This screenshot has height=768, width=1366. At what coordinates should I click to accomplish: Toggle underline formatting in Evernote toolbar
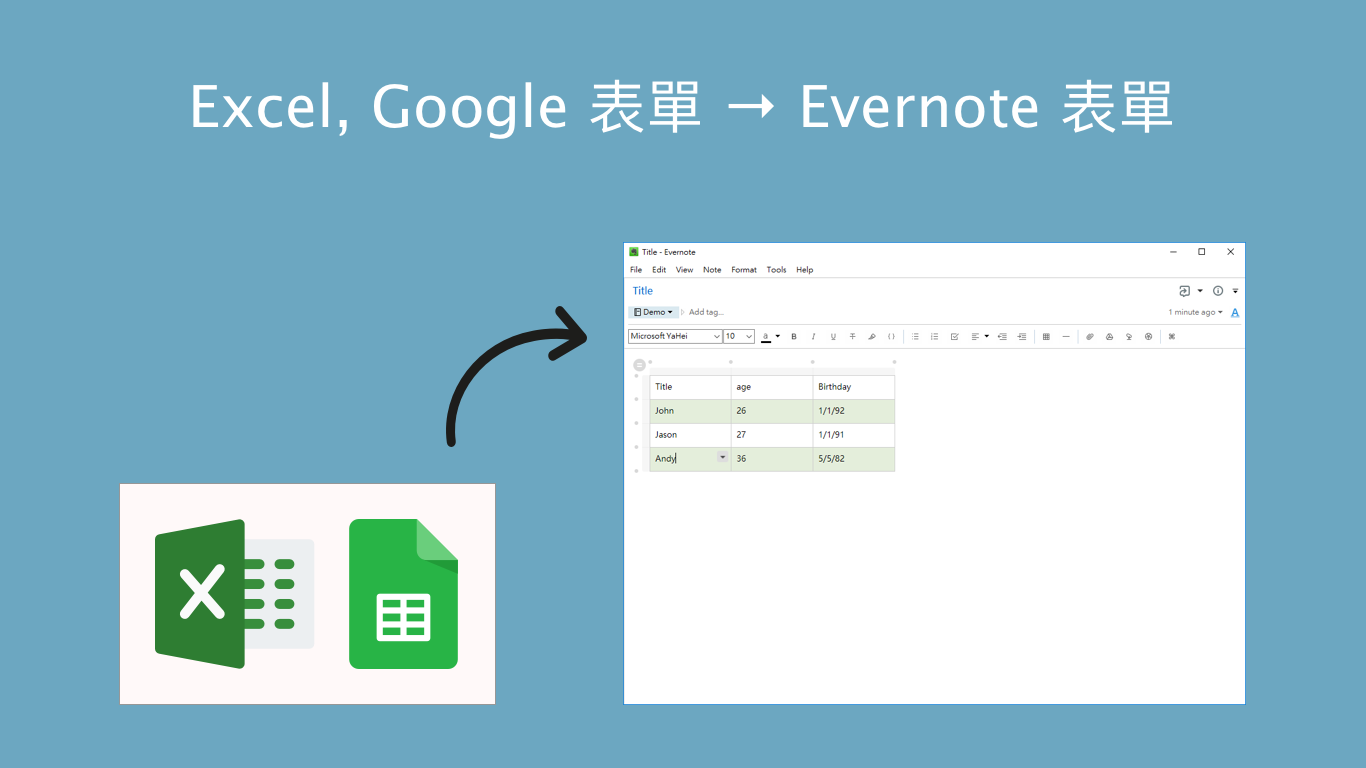click(833, 337)
